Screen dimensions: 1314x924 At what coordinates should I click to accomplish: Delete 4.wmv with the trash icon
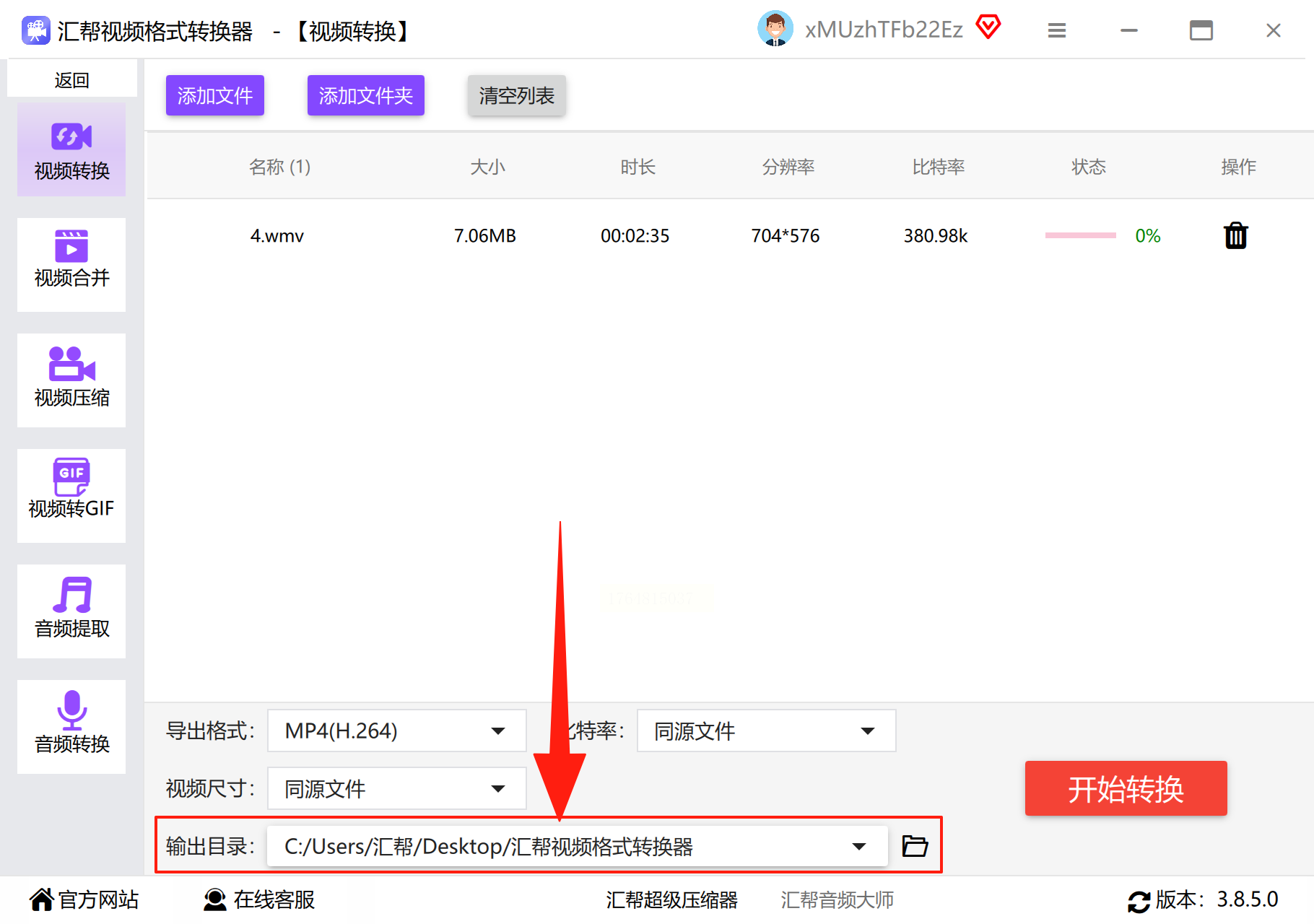[1235, 235]
